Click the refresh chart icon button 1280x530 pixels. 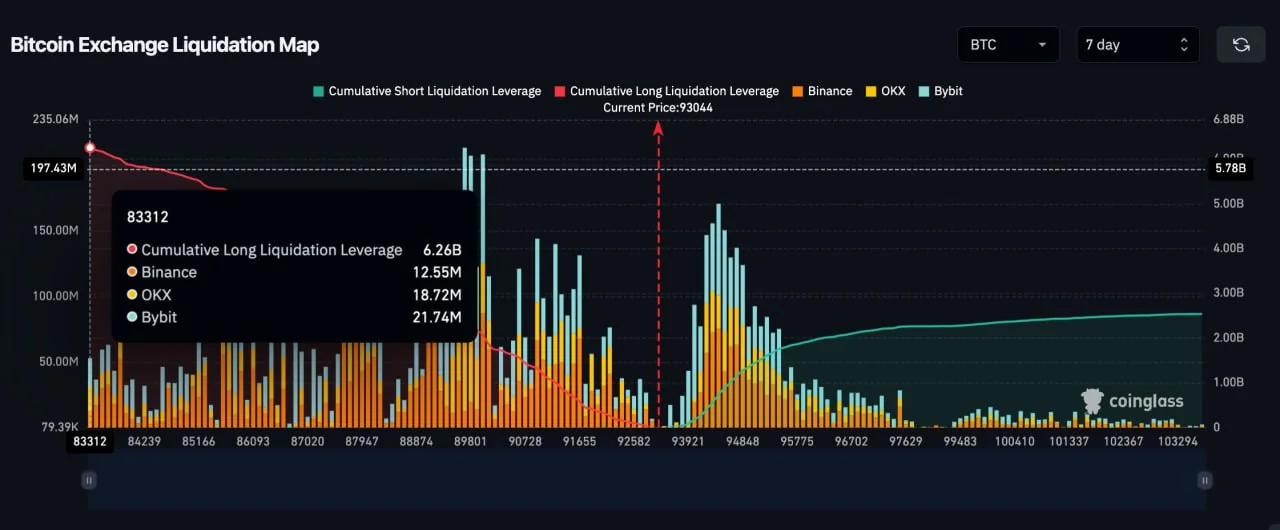(1241, 45)
